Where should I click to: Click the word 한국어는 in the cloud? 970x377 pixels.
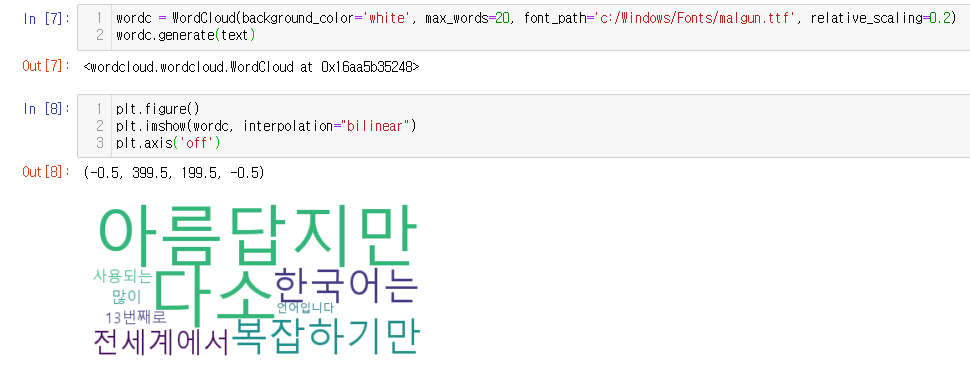346,287
